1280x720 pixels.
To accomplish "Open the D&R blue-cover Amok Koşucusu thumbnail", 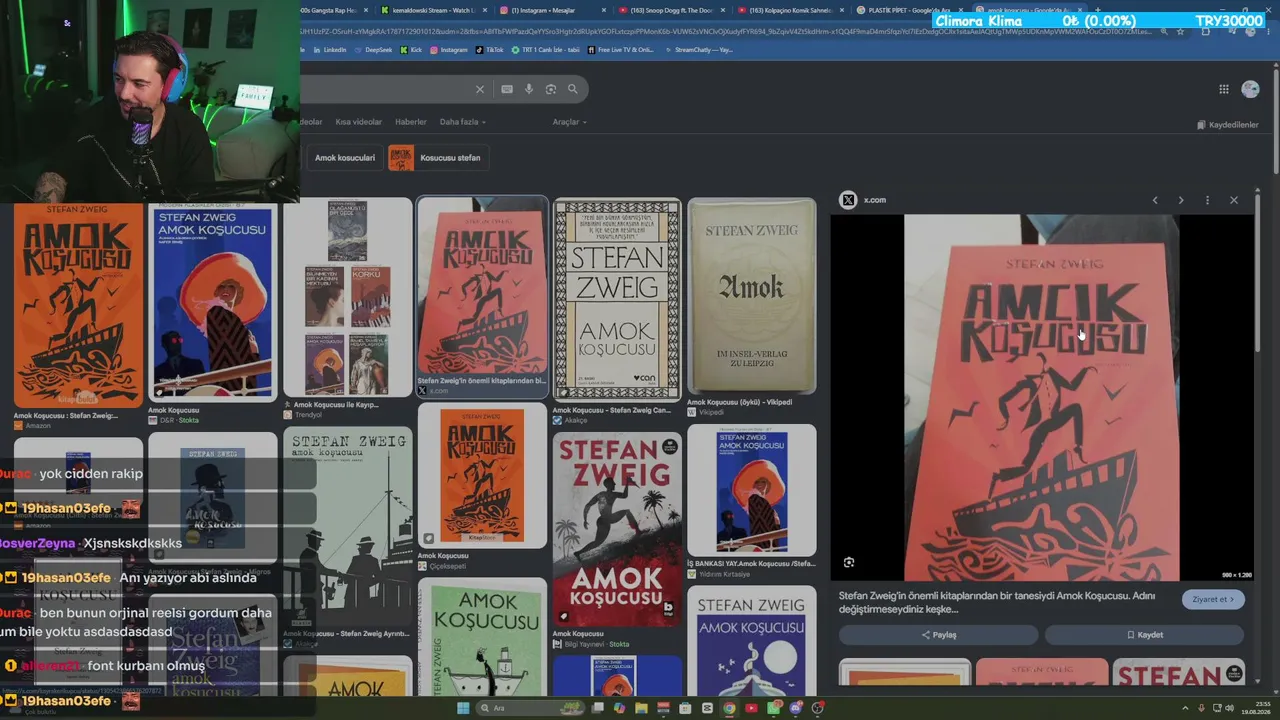I will [213, 302].
